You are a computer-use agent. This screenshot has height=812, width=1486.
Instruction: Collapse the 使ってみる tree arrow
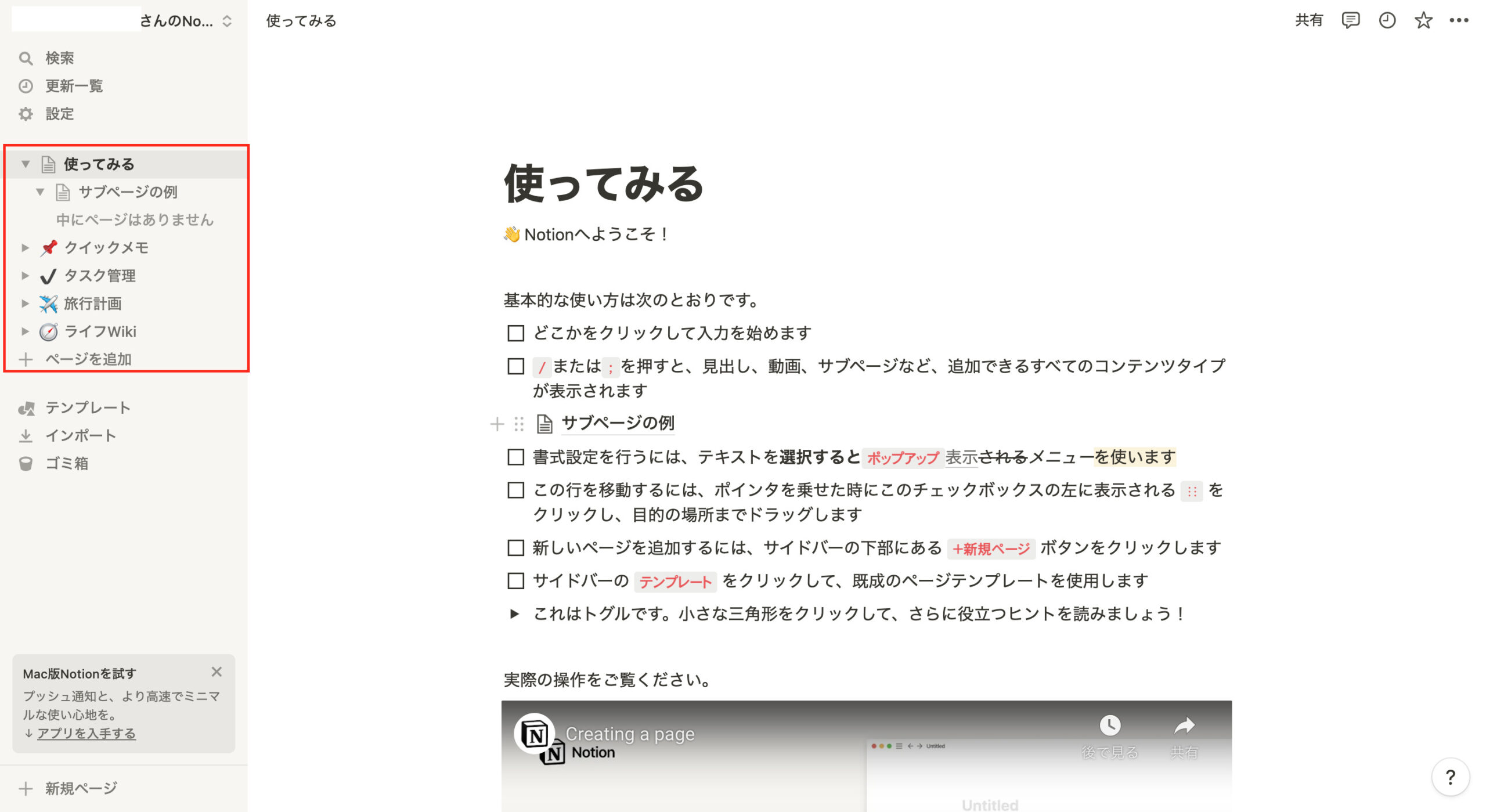click(26, 164)
